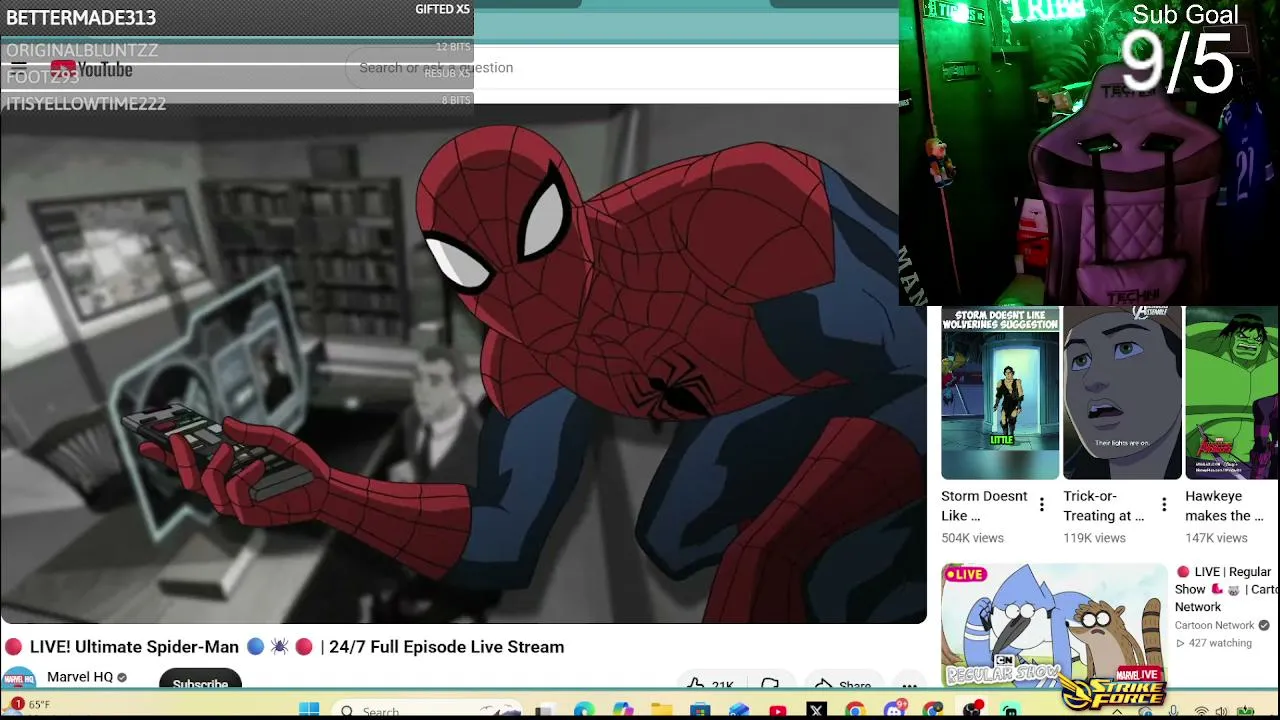
Task: Open options menu for Storm short
Action: click(x=1042, y=505)
